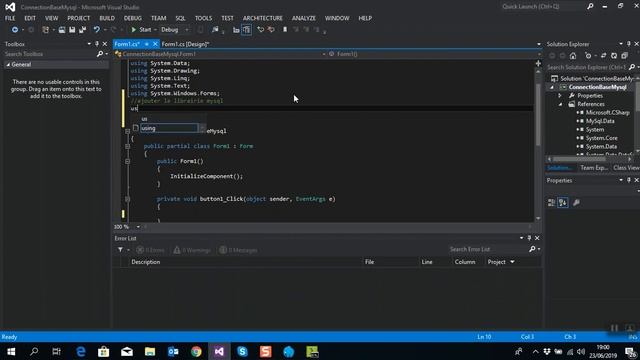Save the current file with the Save icon
The image size is (640, 360).
[x=72, y=30]
